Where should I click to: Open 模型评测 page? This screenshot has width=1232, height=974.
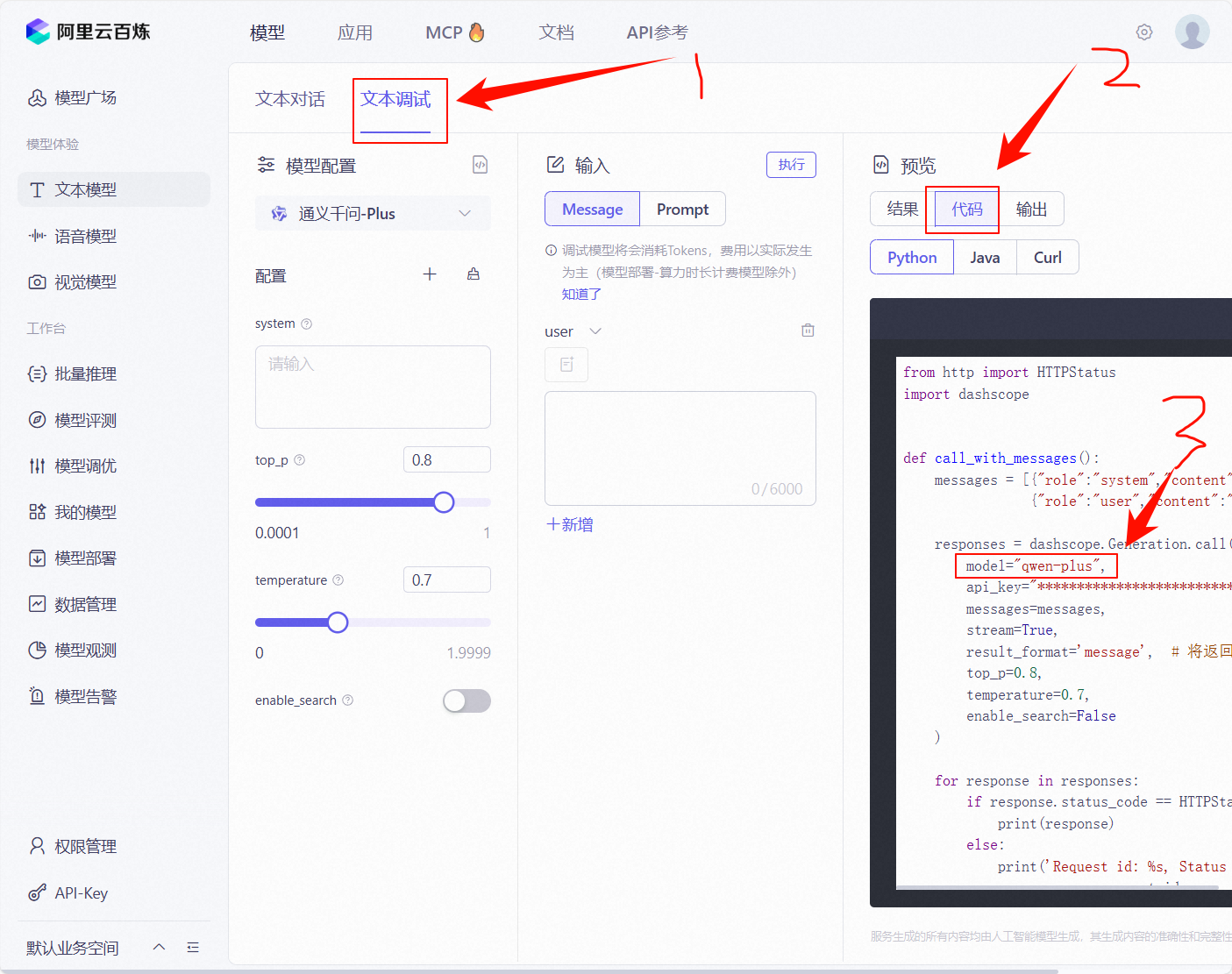pos(114,420)
